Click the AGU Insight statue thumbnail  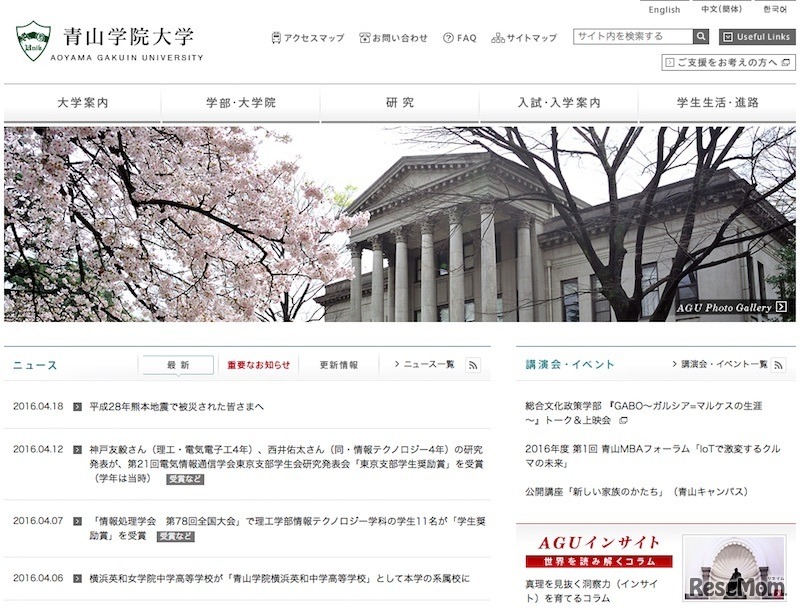coord(734,568)
